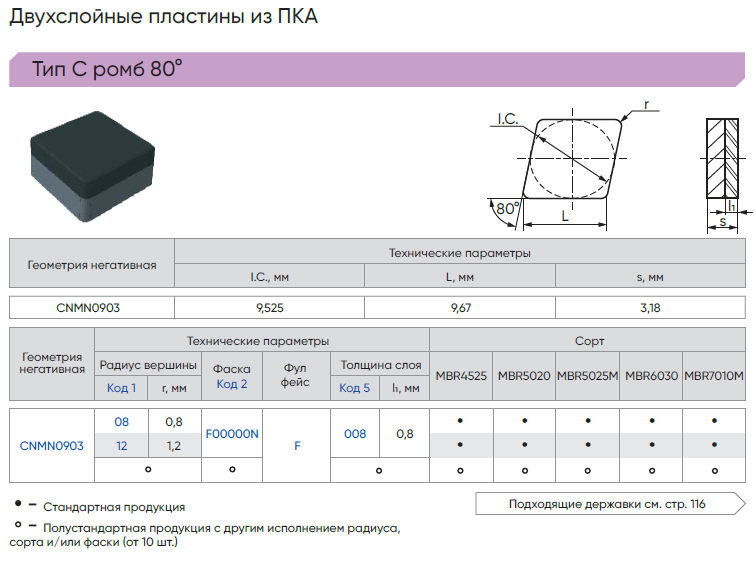Select code 08 in Код 1 column
Viewport: 755px width, 562px height.
coord(121,422)
